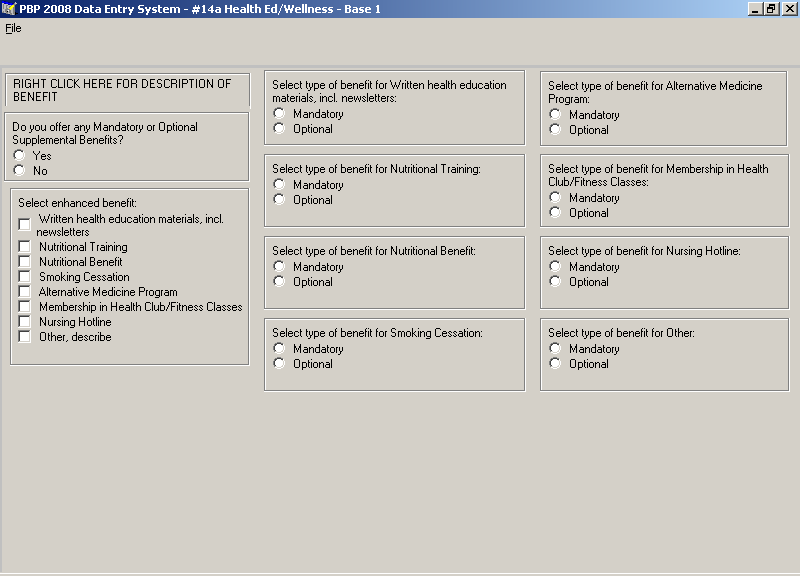Open the File menu

click(13, 29)
